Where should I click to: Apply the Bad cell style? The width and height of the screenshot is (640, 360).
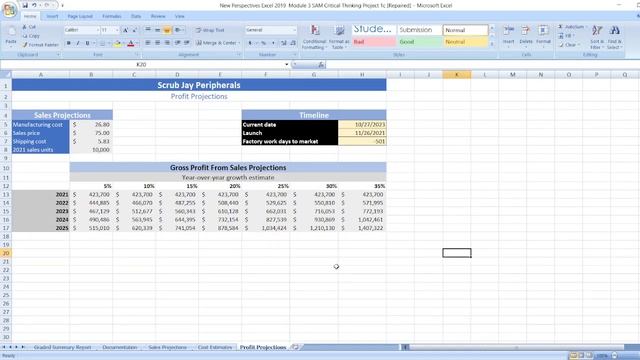pyautogui.click(x=374, y=42)
